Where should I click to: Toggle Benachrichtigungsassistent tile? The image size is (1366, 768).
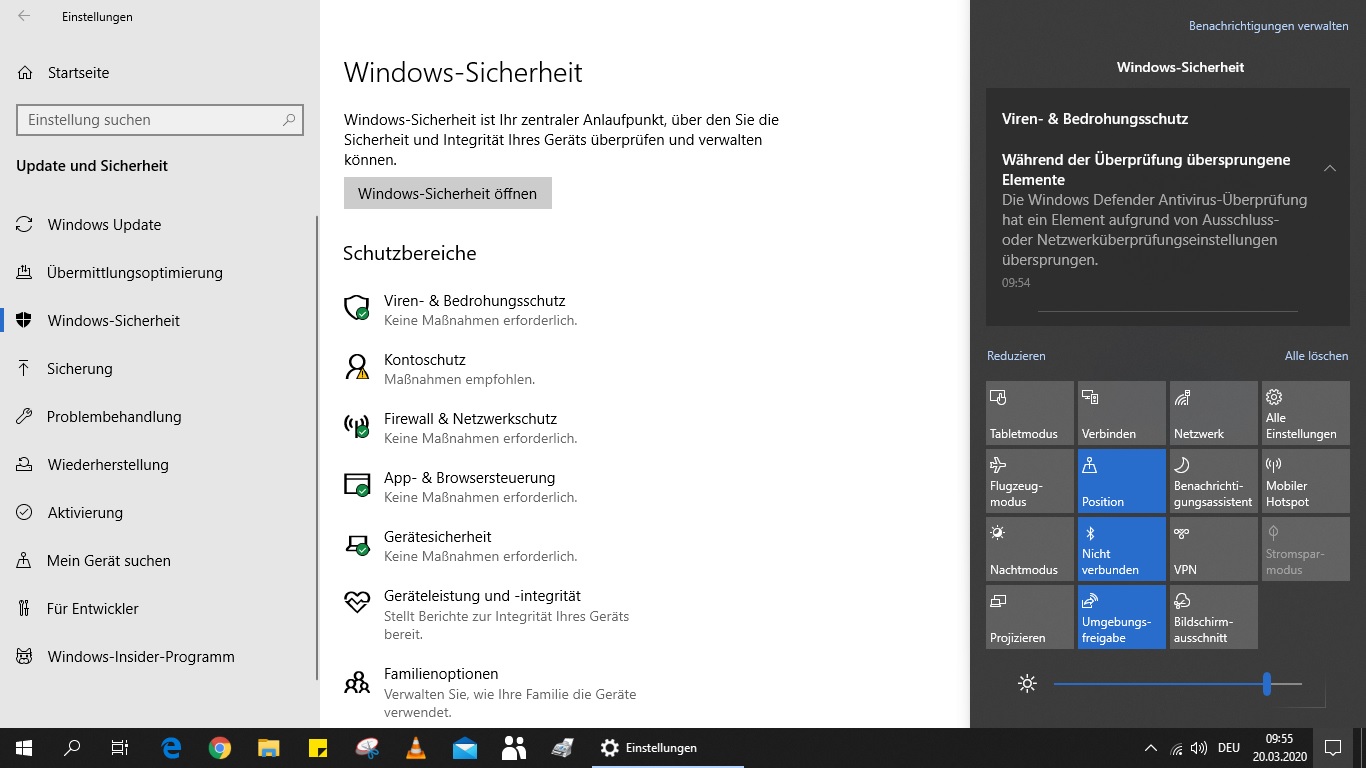pyautogui.click(x=1214, y=481)
